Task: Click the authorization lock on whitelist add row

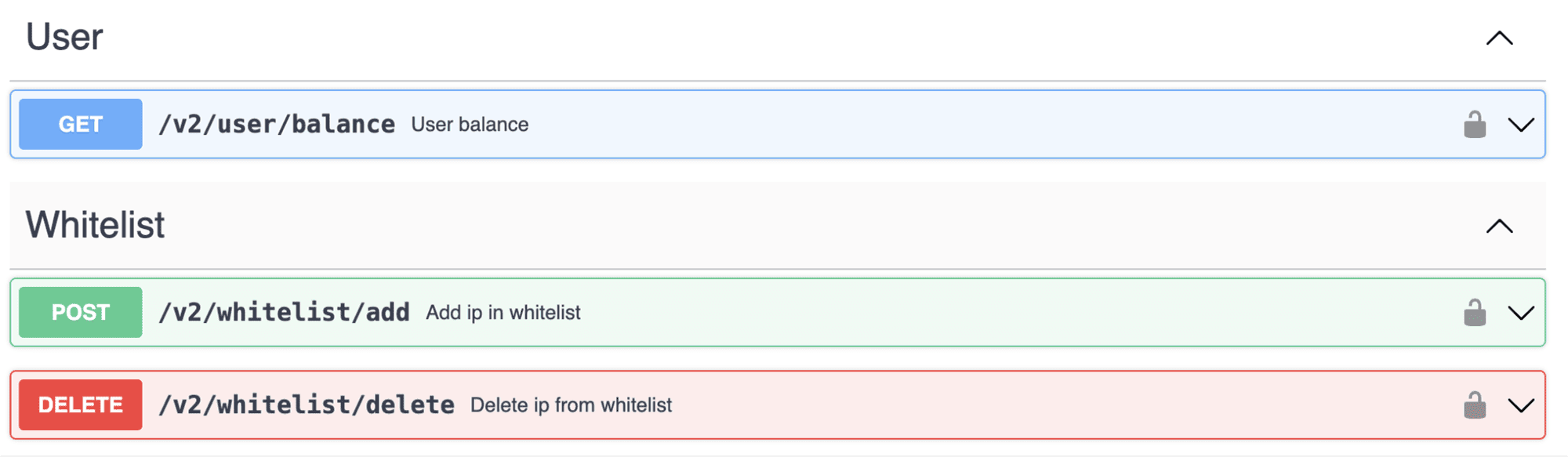Action: [x=1475, y=312]
